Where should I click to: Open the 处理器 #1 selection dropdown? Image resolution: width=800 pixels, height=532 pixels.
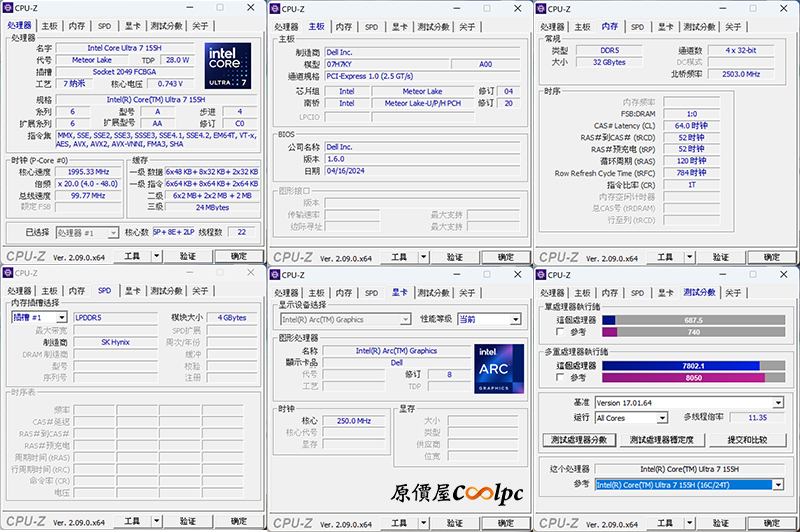click(x=87, y=233)
